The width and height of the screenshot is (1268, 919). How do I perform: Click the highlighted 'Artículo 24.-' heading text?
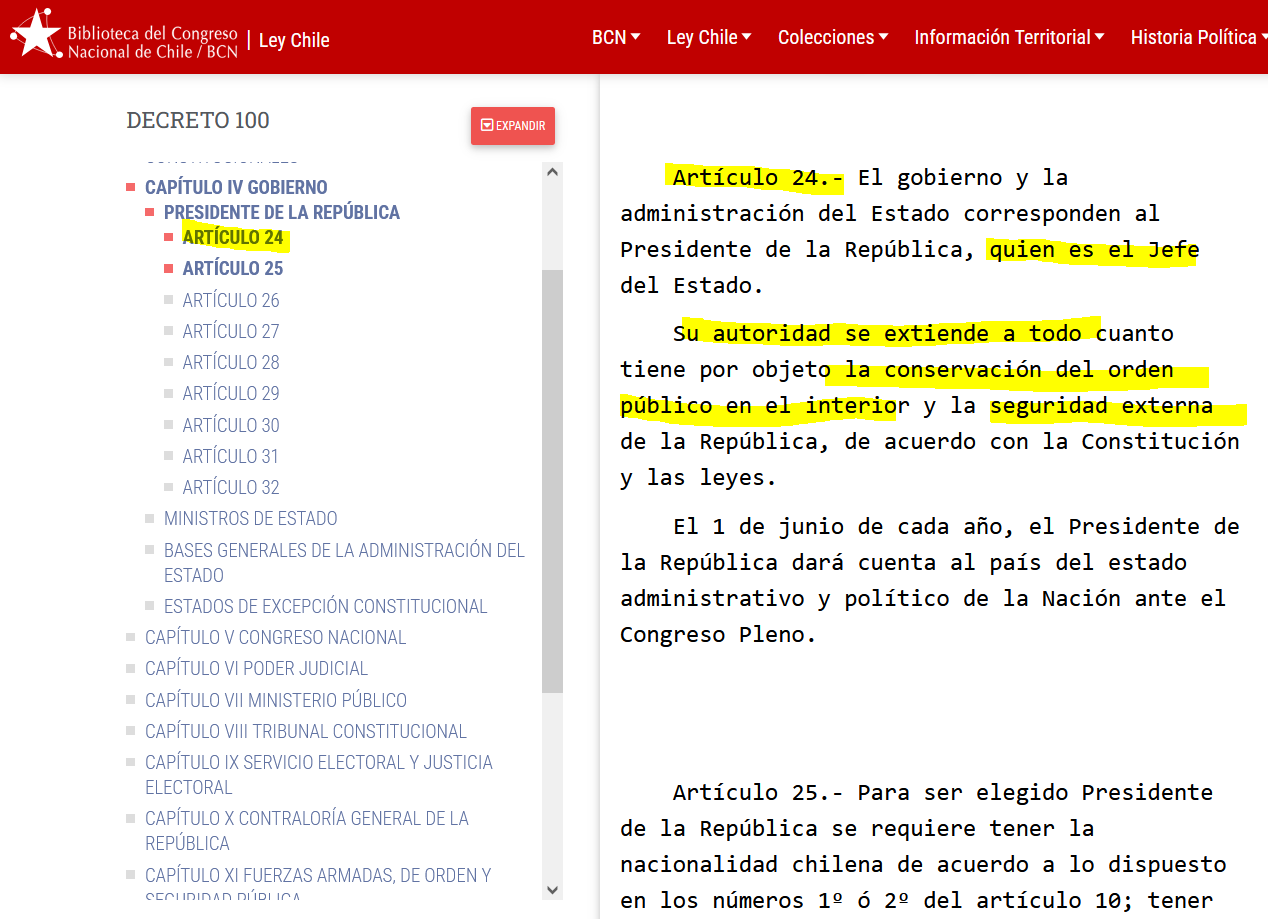[x=758, y=178]
